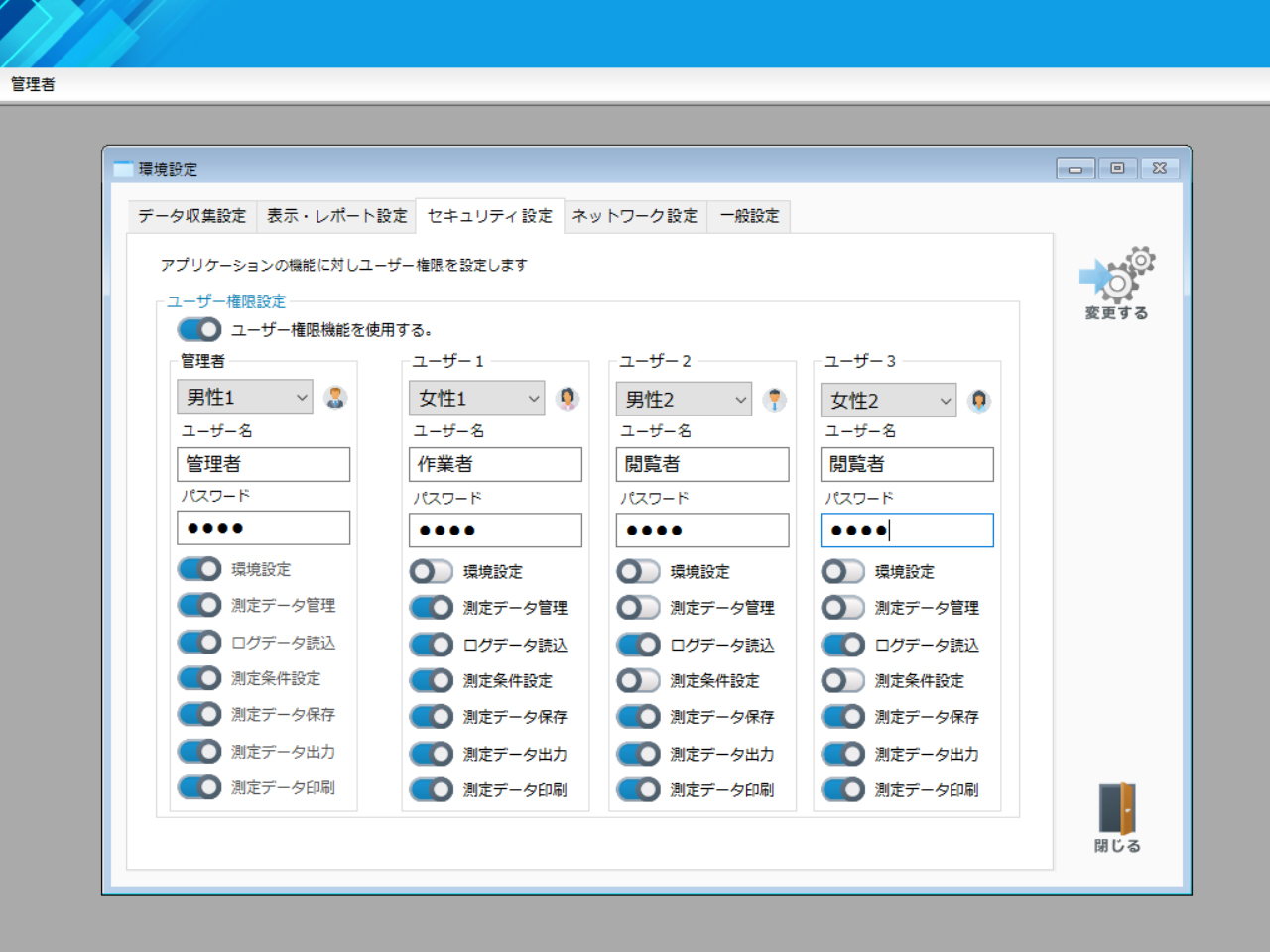Image resolution: width=1270 pixels, height=952 pixels.
Task: Select the 一般設定 tab
Action: 749,216
